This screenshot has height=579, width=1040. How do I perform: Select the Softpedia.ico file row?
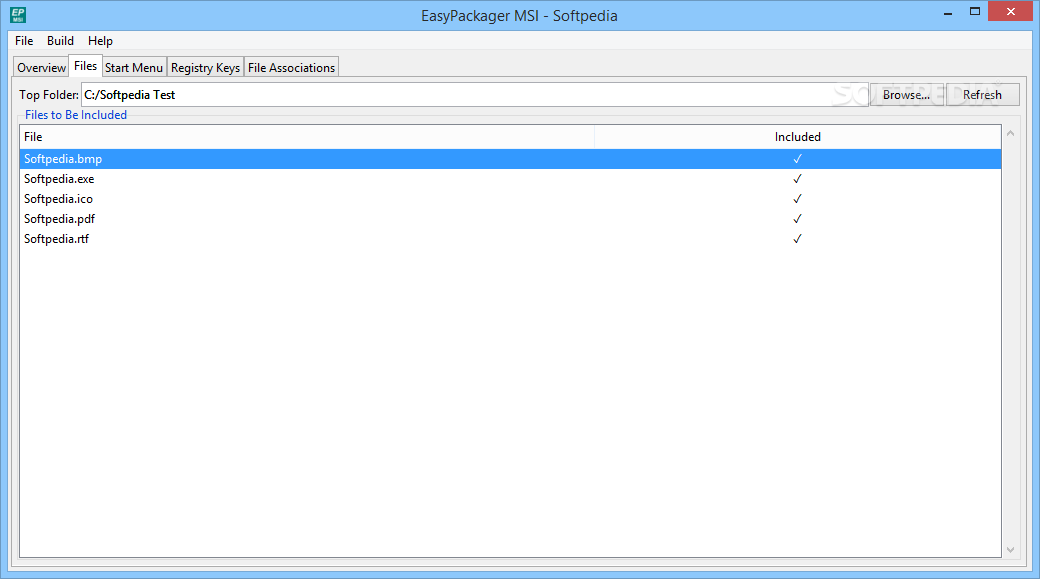coord(510,199)
